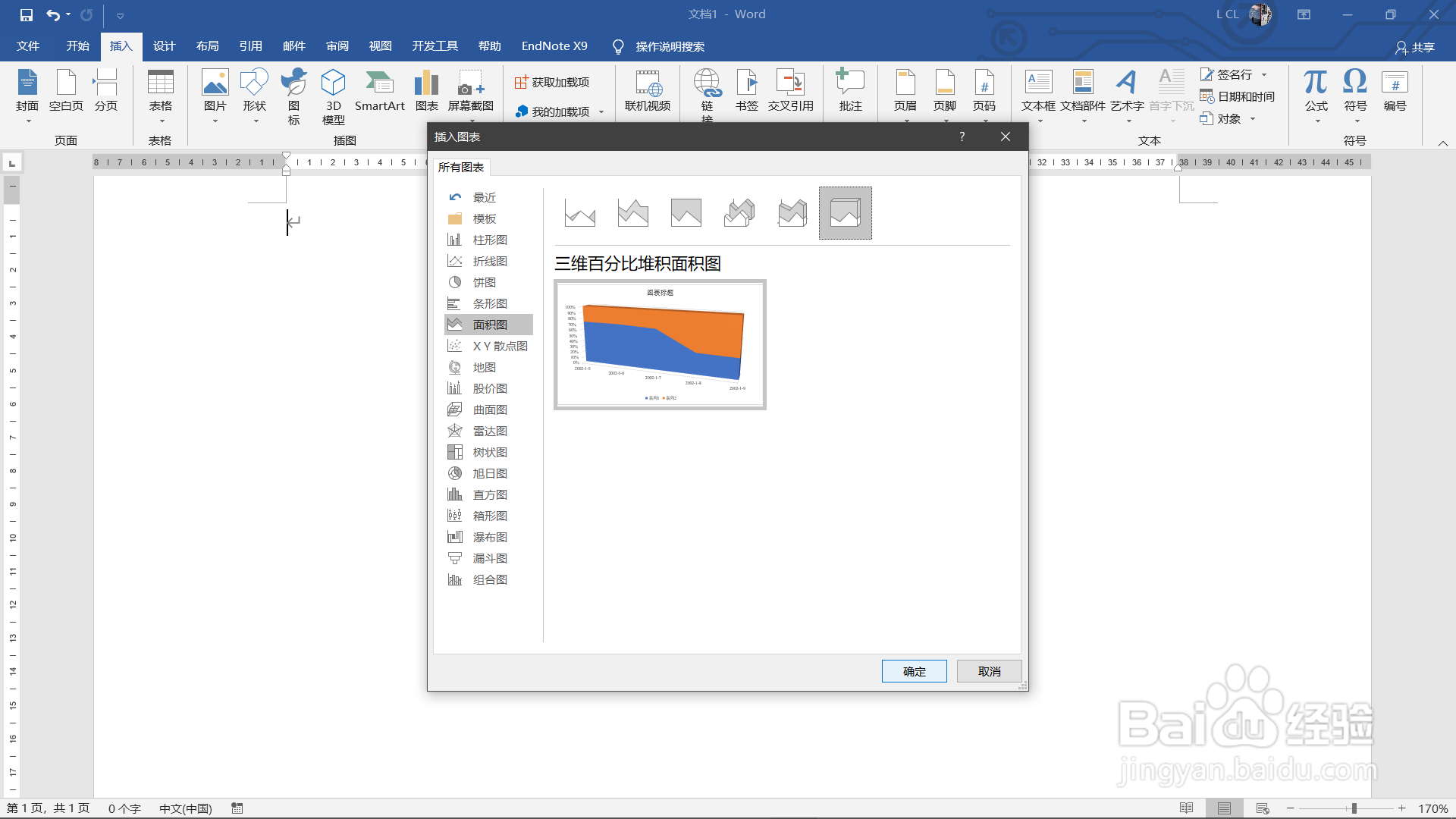Switch to Web Layout view in status bar
This screenshot has height=819, width=1456.
click(x=1263, y=808)
